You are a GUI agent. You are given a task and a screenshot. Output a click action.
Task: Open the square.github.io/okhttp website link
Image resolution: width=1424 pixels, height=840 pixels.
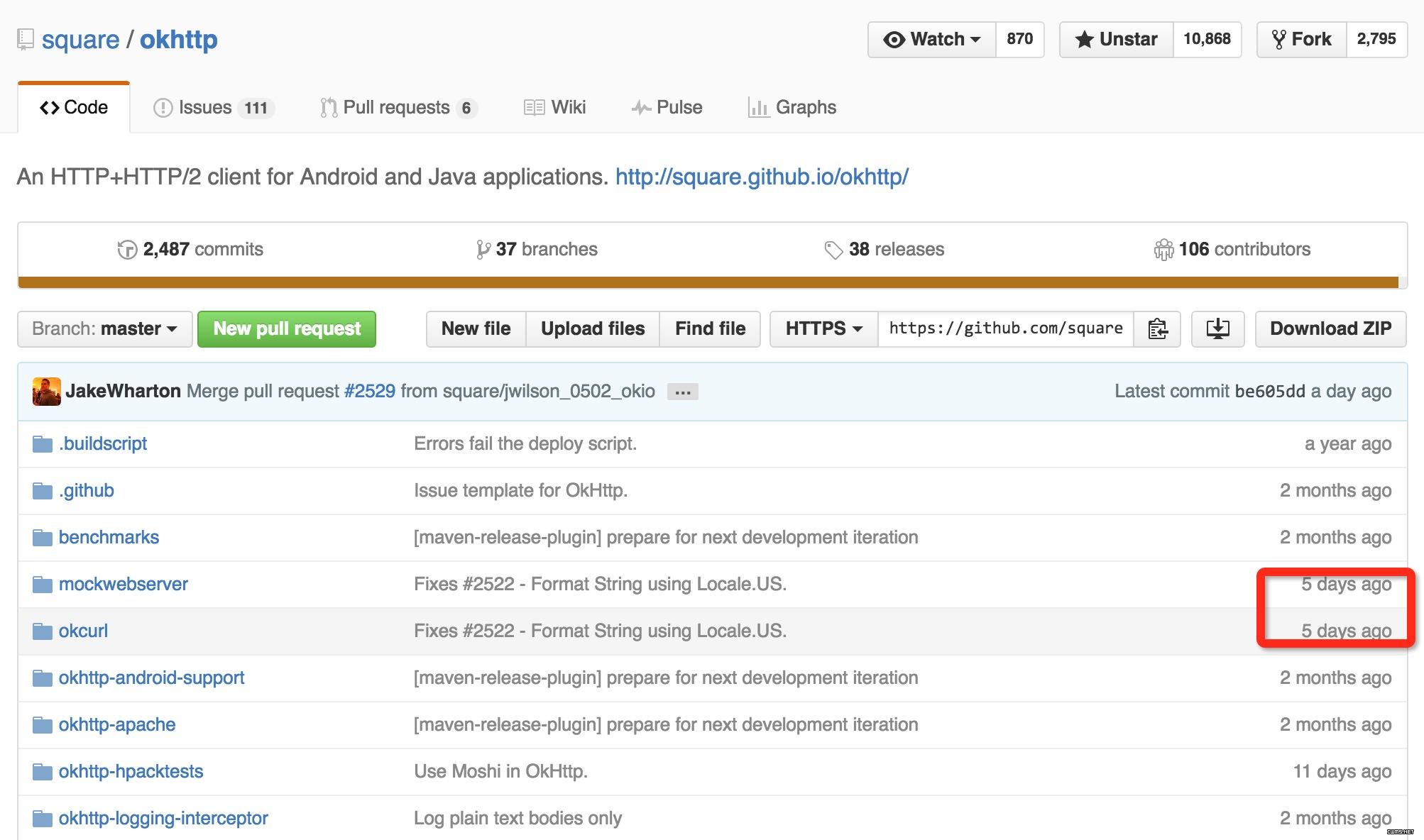pos(762,177)
